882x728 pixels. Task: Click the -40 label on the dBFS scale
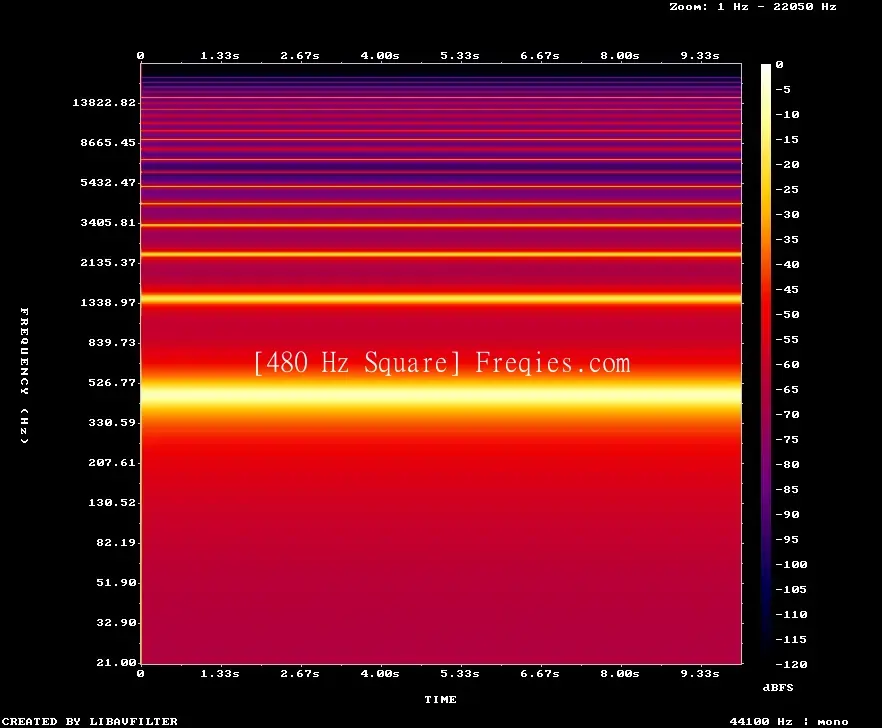pyautogui.click(x=787, y=264)
